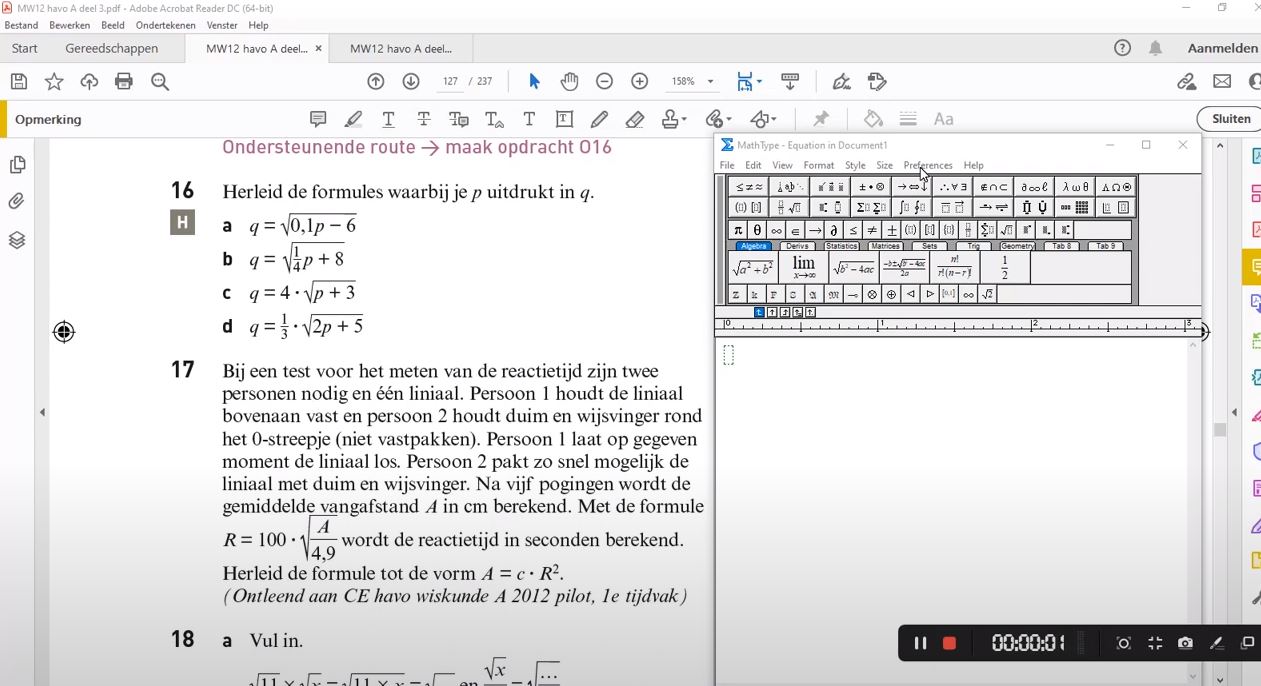Print the document with the printer icon
Screen dimensions: 1261x686
point(124,82)
